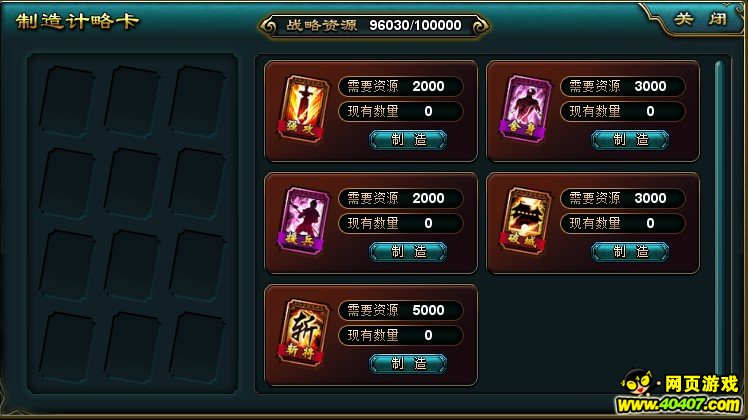Screen dimensions: 748x420
Task: Click the 战略资源 resource counter bar
Action: tap(374, 25)
